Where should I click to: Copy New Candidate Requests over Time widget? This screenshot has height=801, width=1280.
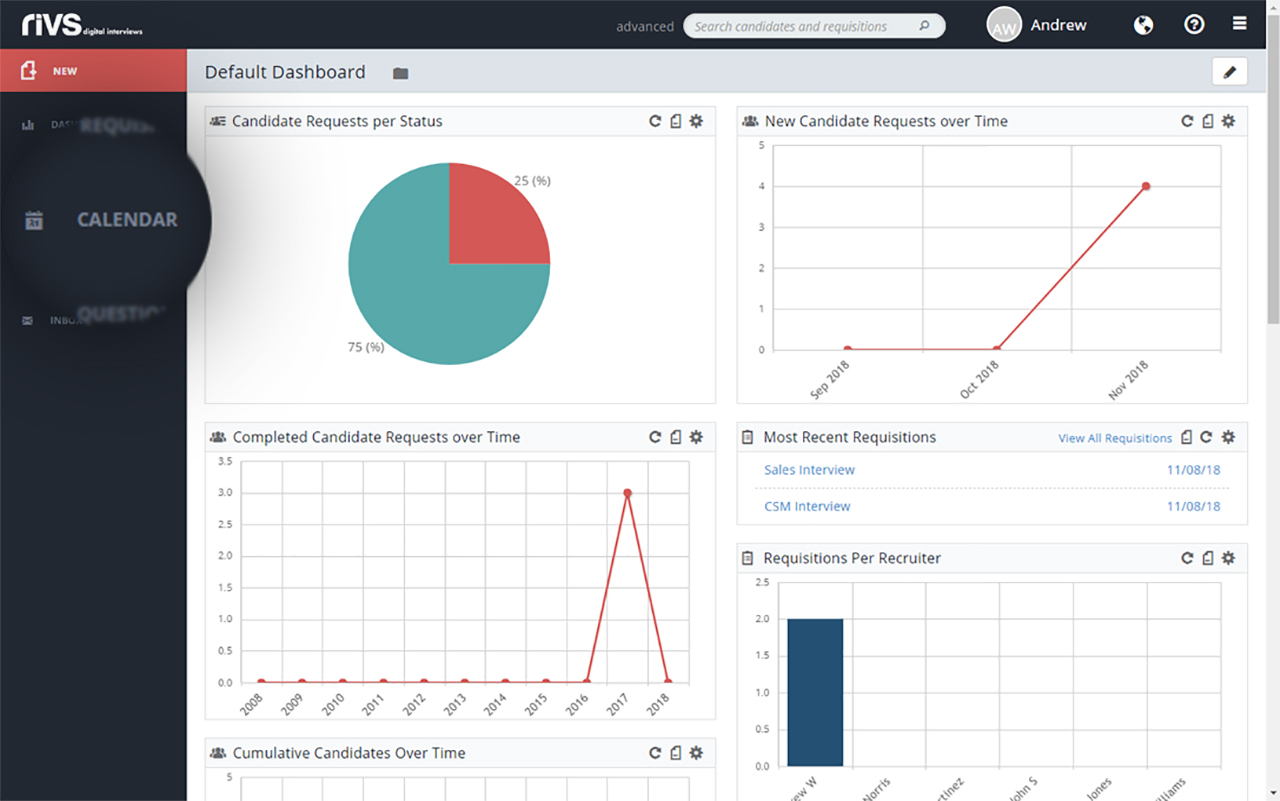(1208, 121)
